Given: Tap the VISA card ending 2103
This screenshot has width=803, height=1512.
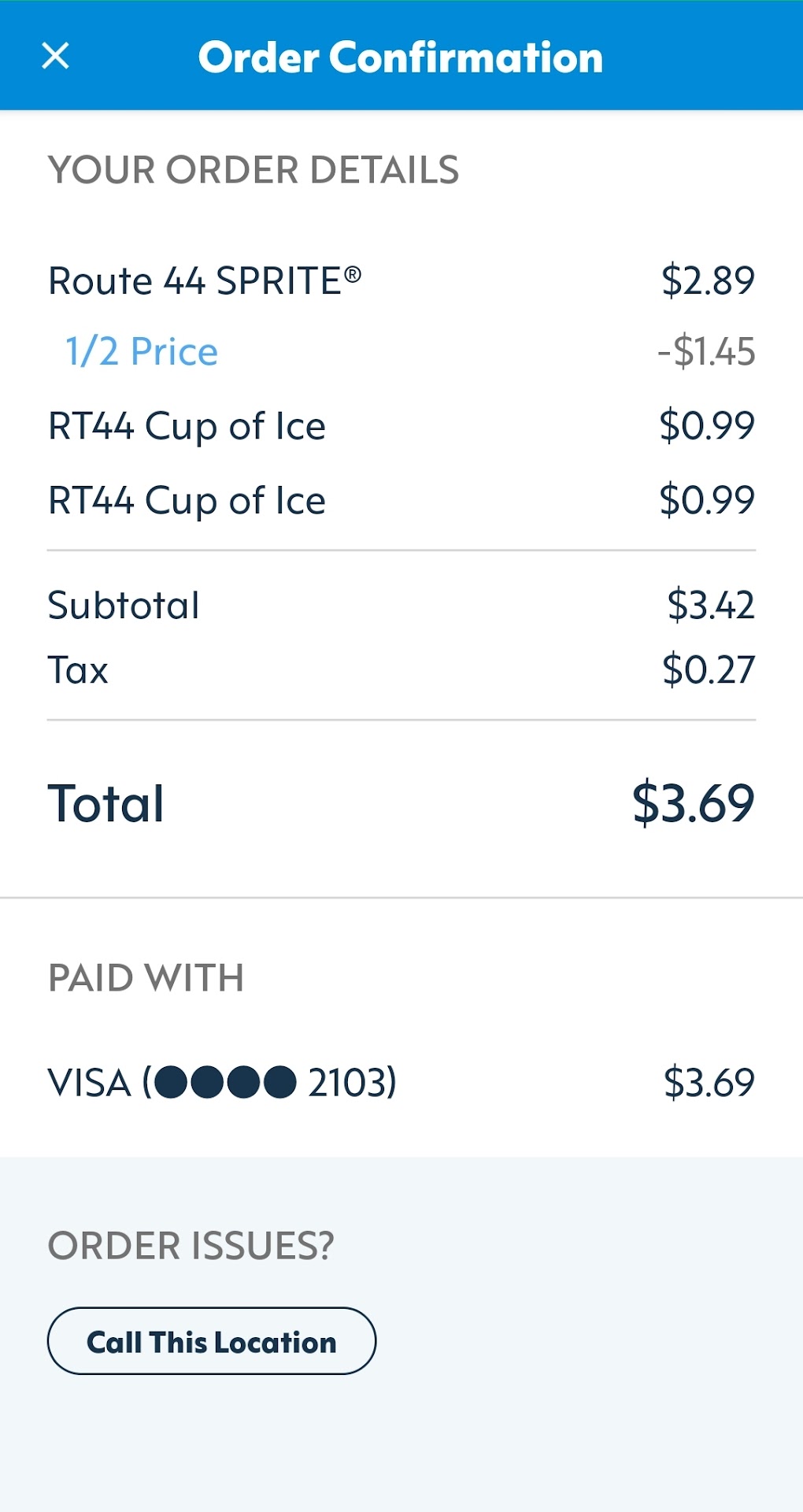Looking at the screenshot, I should [x=222, y=1082].
